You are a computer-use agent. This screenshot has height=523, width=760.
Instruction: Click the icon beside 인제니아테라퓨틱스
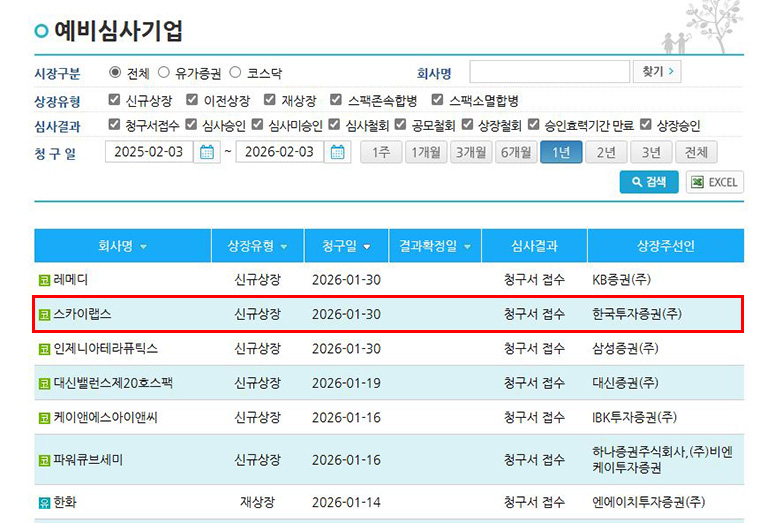(x=43, y=349)
